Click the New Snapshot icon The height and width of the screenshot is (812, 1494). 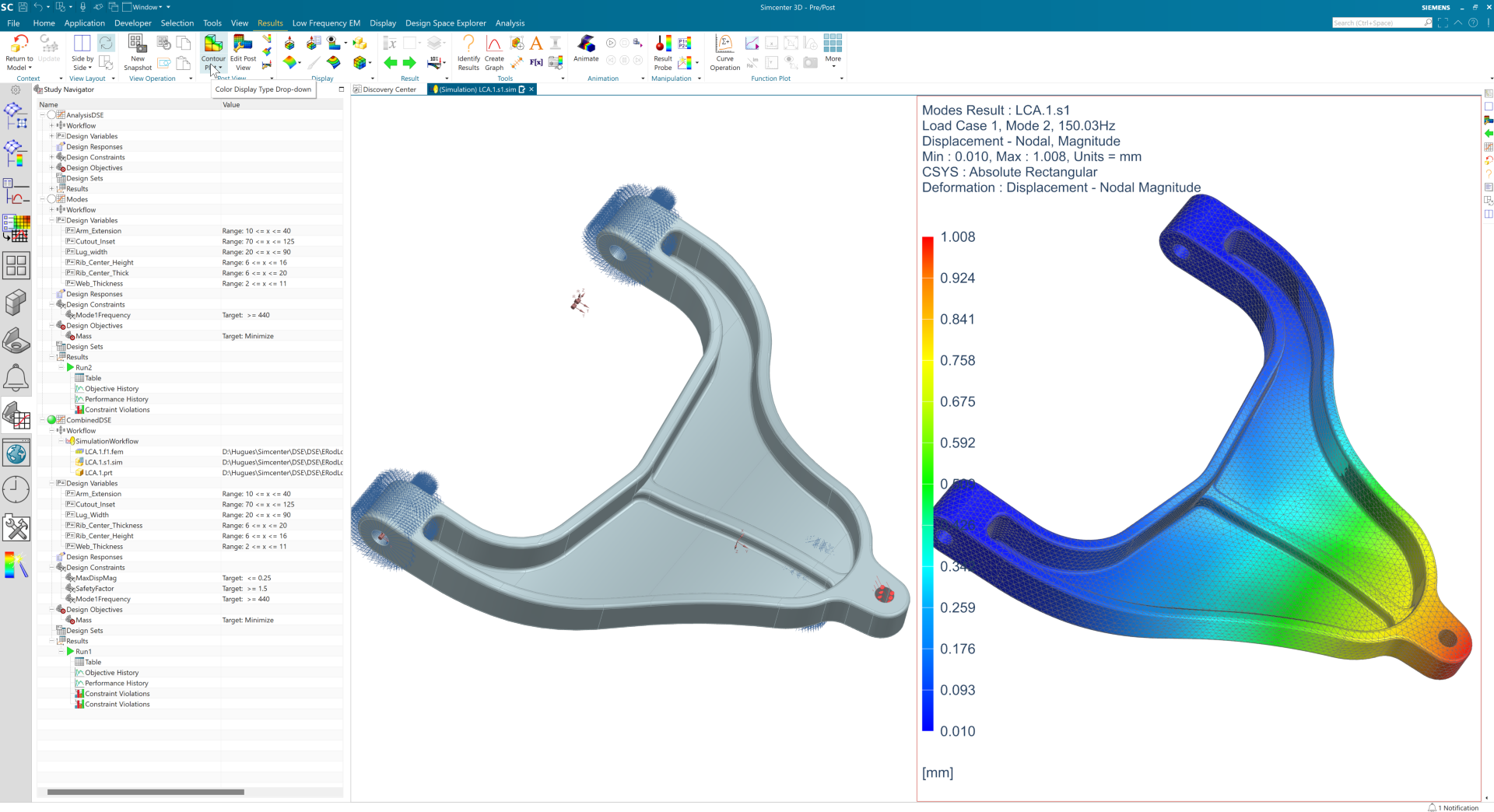[137, 51]
